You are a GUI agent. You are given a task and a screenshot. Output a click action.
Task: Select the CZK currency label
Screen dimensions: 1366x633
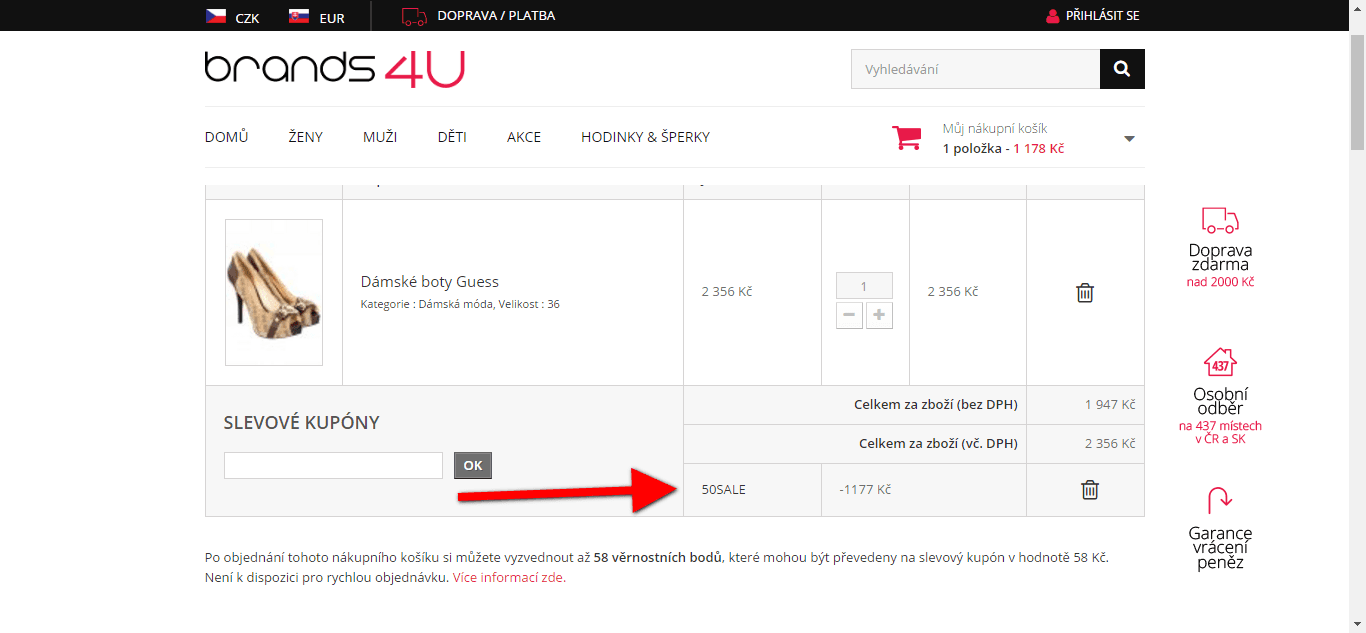247,18
